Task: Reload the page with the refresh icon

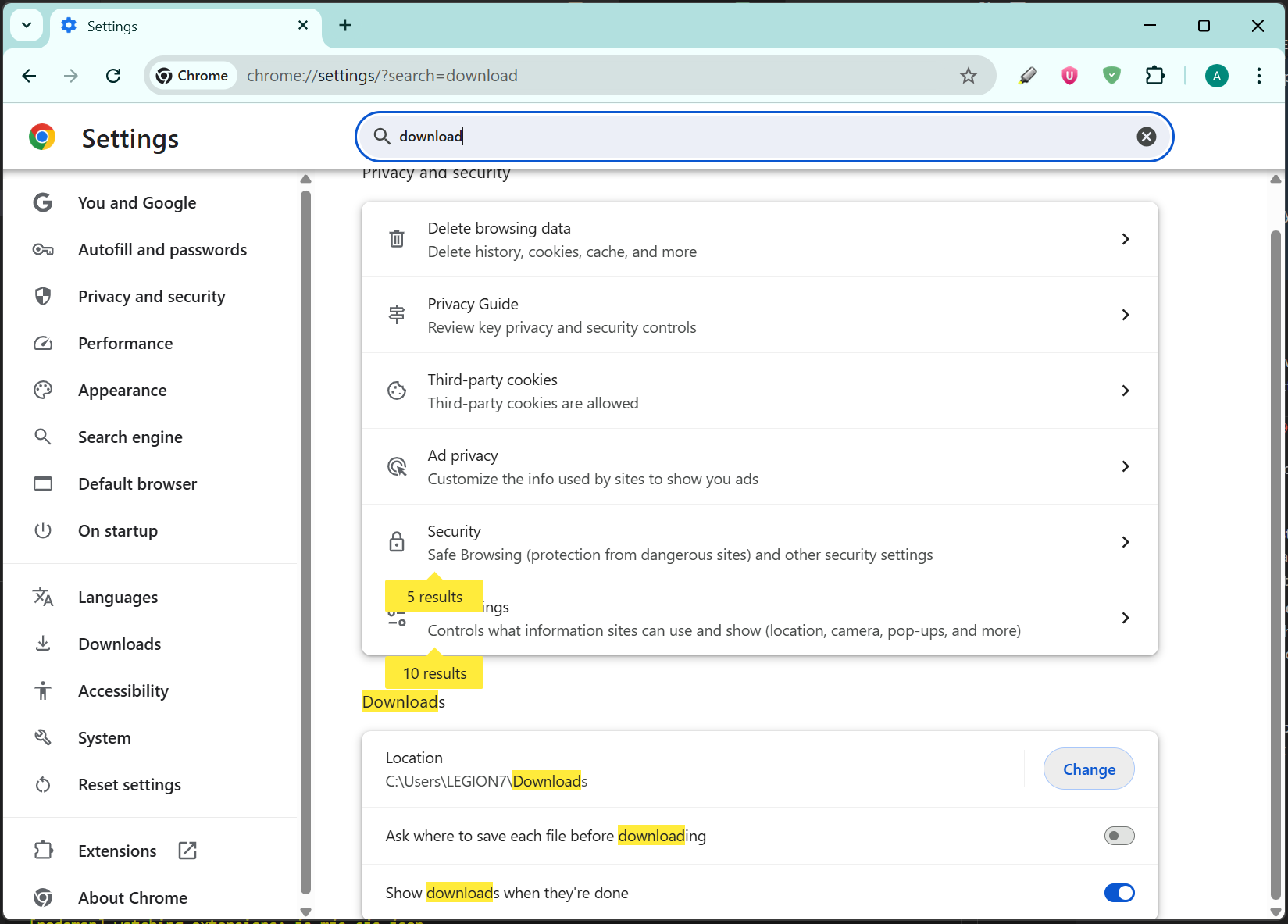Action: click(113, 76)
